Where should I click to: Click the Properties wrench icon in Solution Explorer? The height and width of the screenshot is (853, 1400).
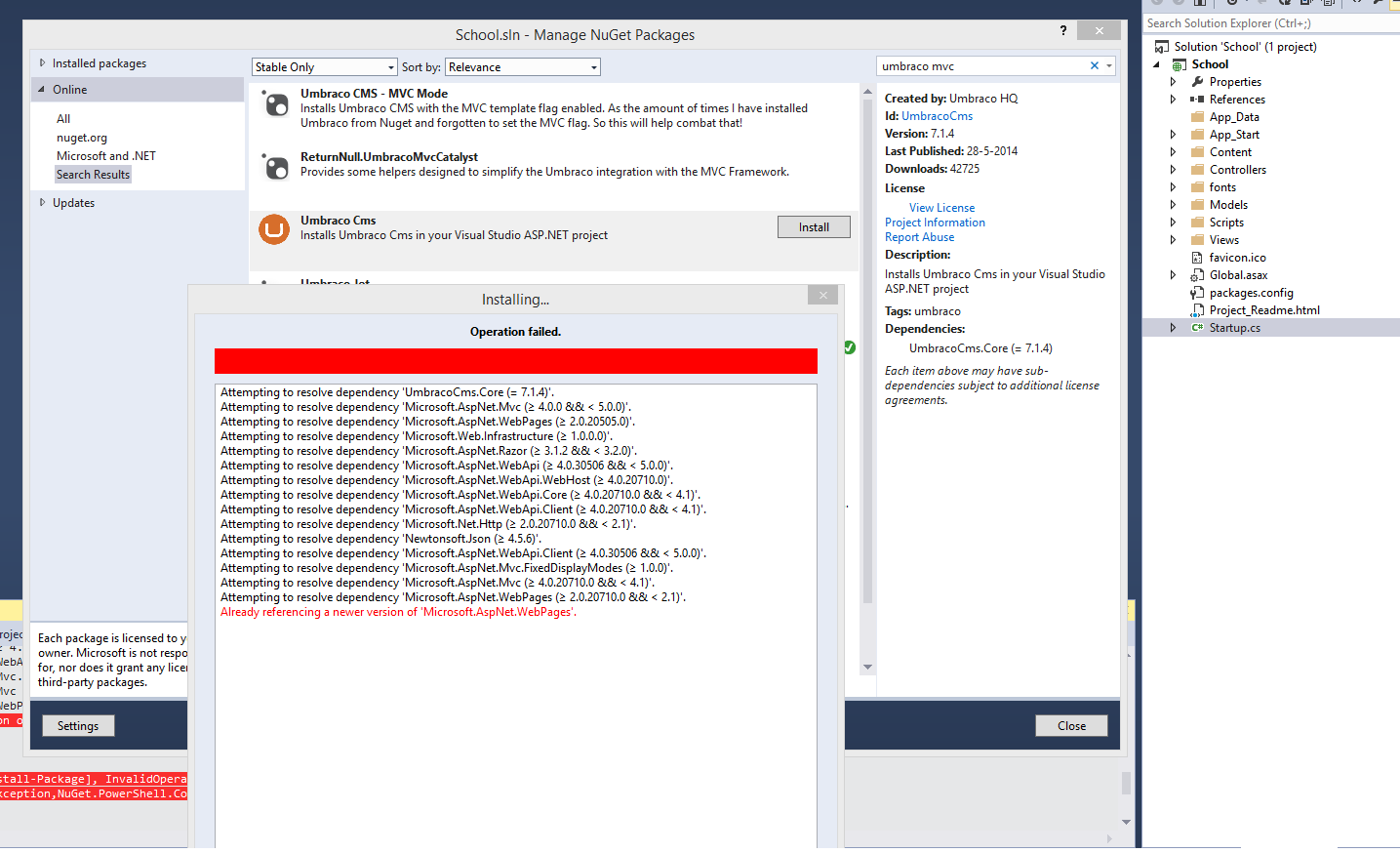coord(1197,82)
